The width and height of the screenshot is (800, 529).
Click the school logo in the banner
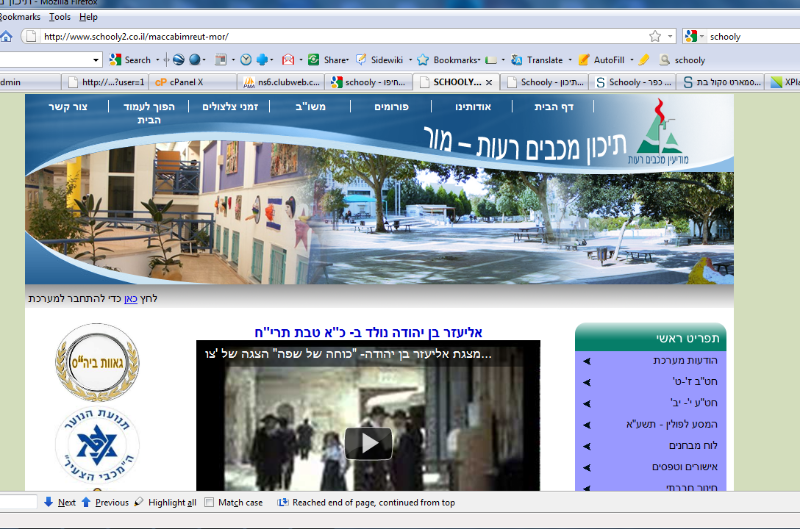[x=658, y=133]
